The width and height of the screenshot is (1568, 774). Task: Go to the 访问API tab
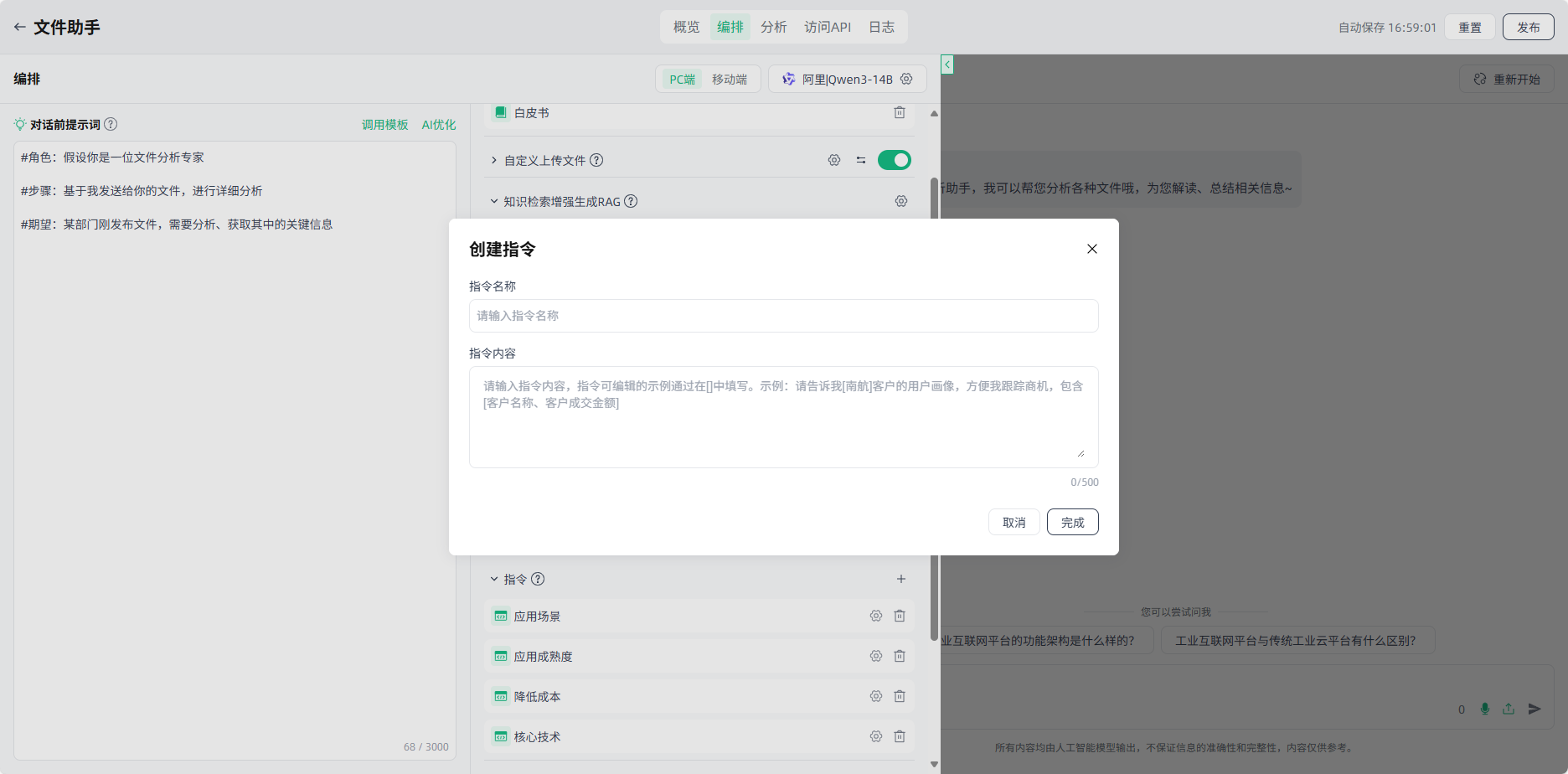(827, 27)
